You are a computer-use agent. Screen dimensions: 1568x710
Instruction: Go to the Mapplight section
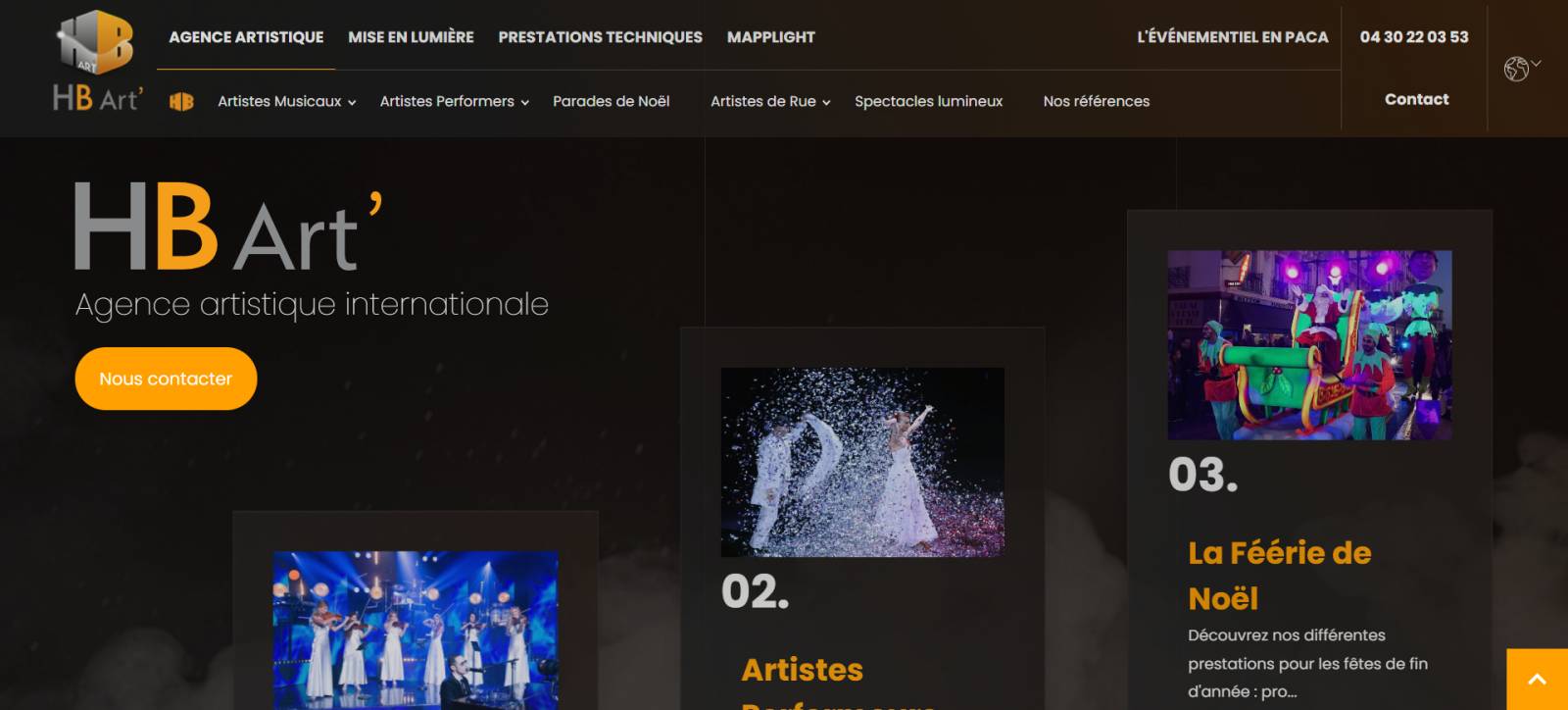(x=770, y=37)
